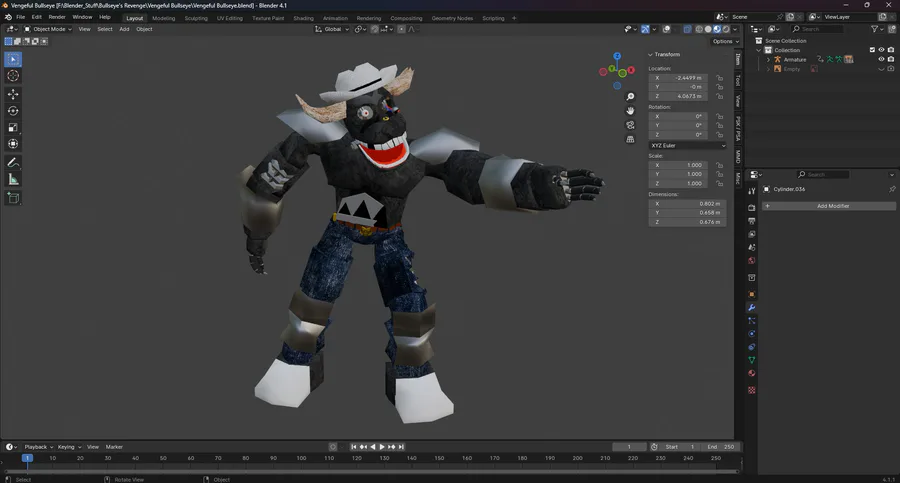Select the Annotate pencil tool
The image size is (900, 483).
coord(13,162)
